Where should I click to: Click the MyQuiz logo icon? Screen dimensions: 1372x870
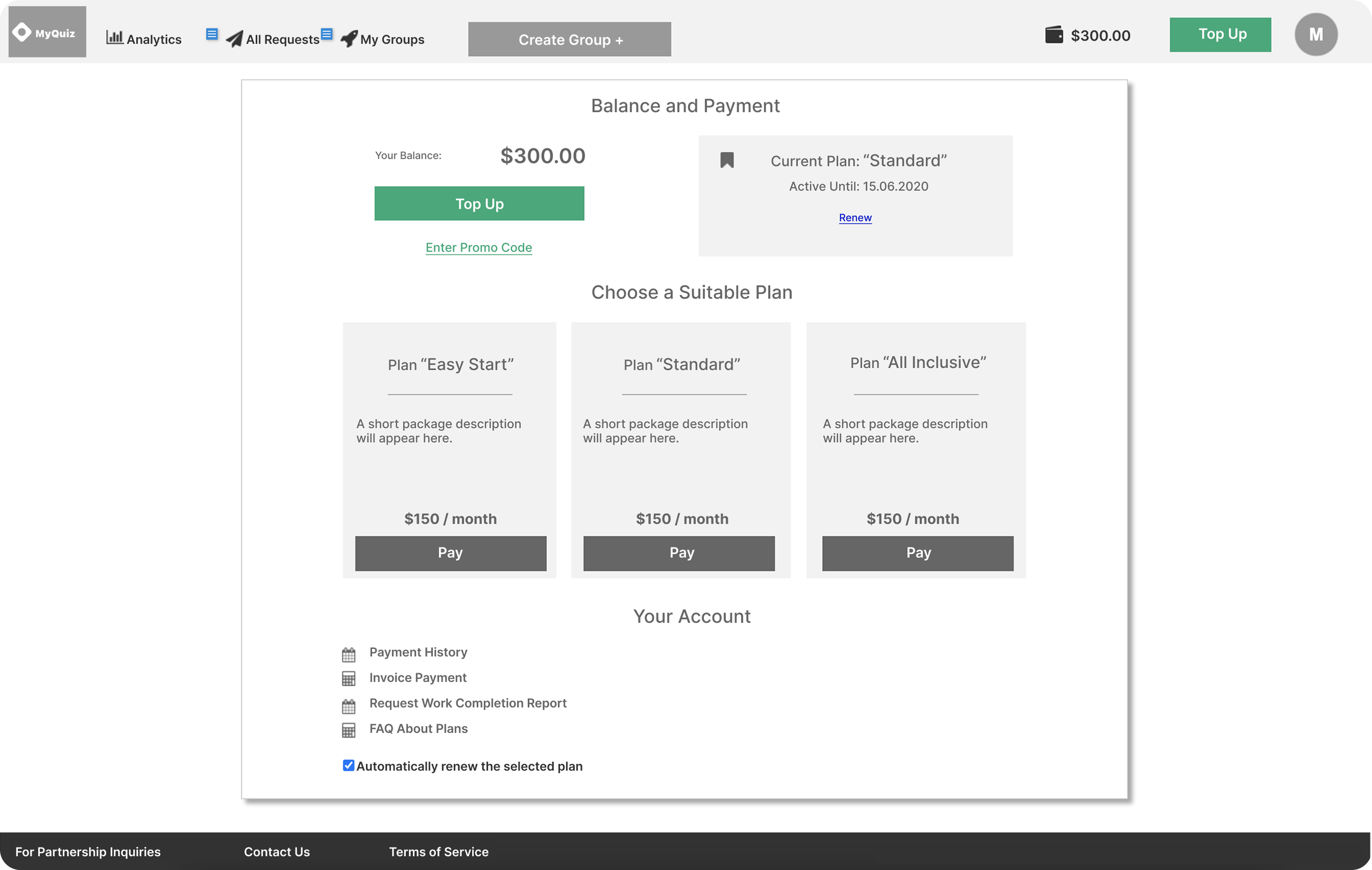click(x=22, y=32)
